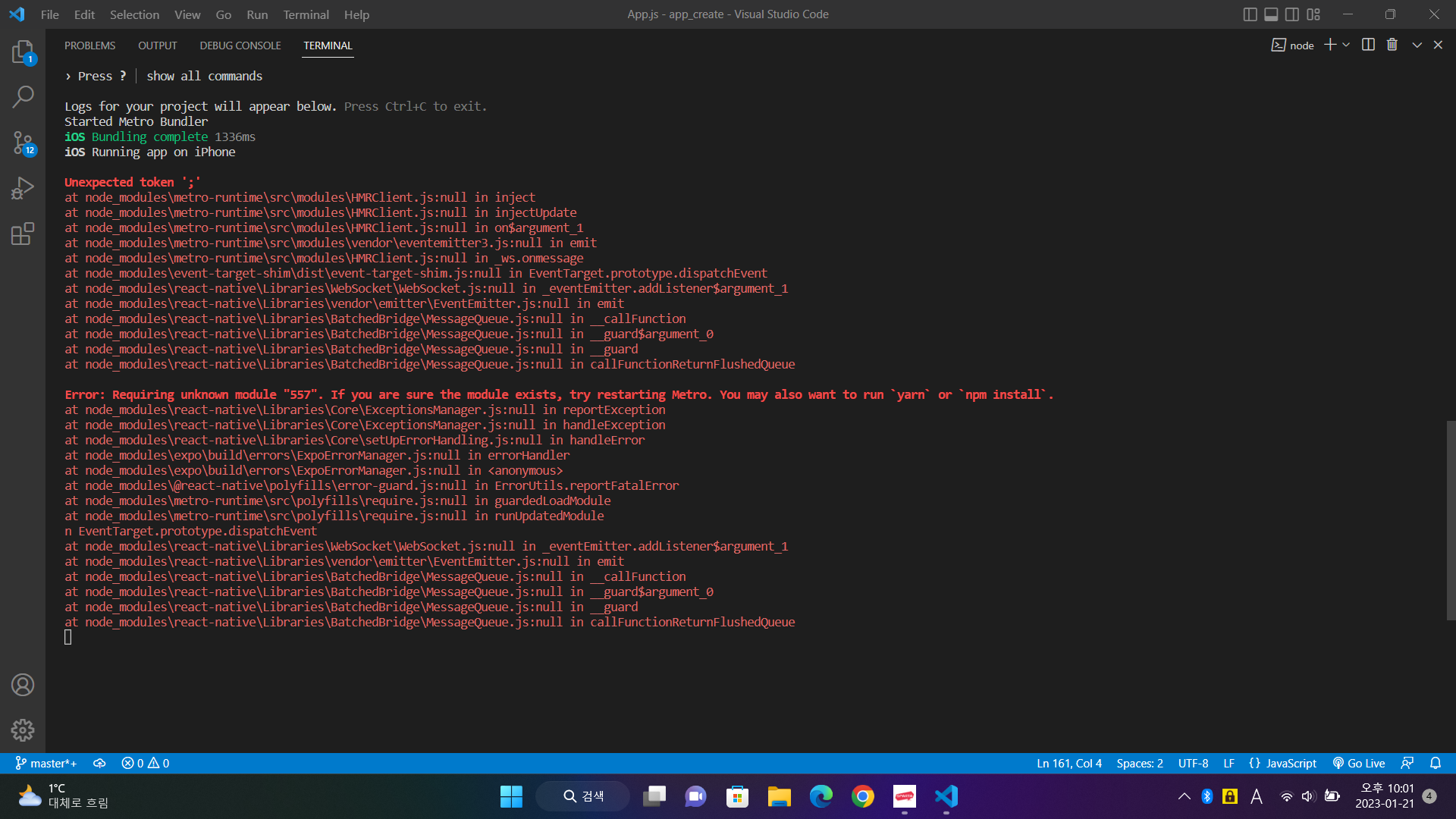Viewport: 1456px width, 819px height.
Task: Open the Search view in activity bar
Action: pos(23,97)
